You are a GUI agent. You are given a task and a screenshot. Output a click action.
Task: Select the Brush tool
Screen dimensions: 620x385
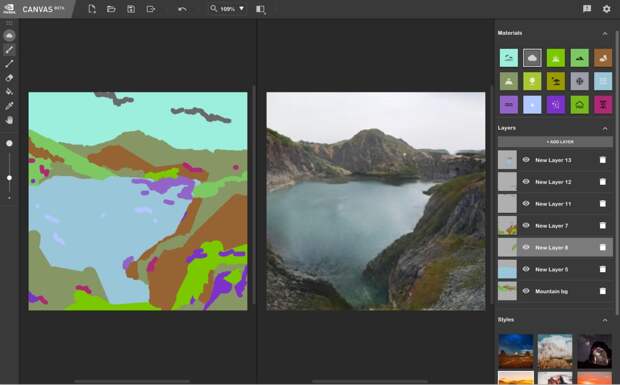9,50
